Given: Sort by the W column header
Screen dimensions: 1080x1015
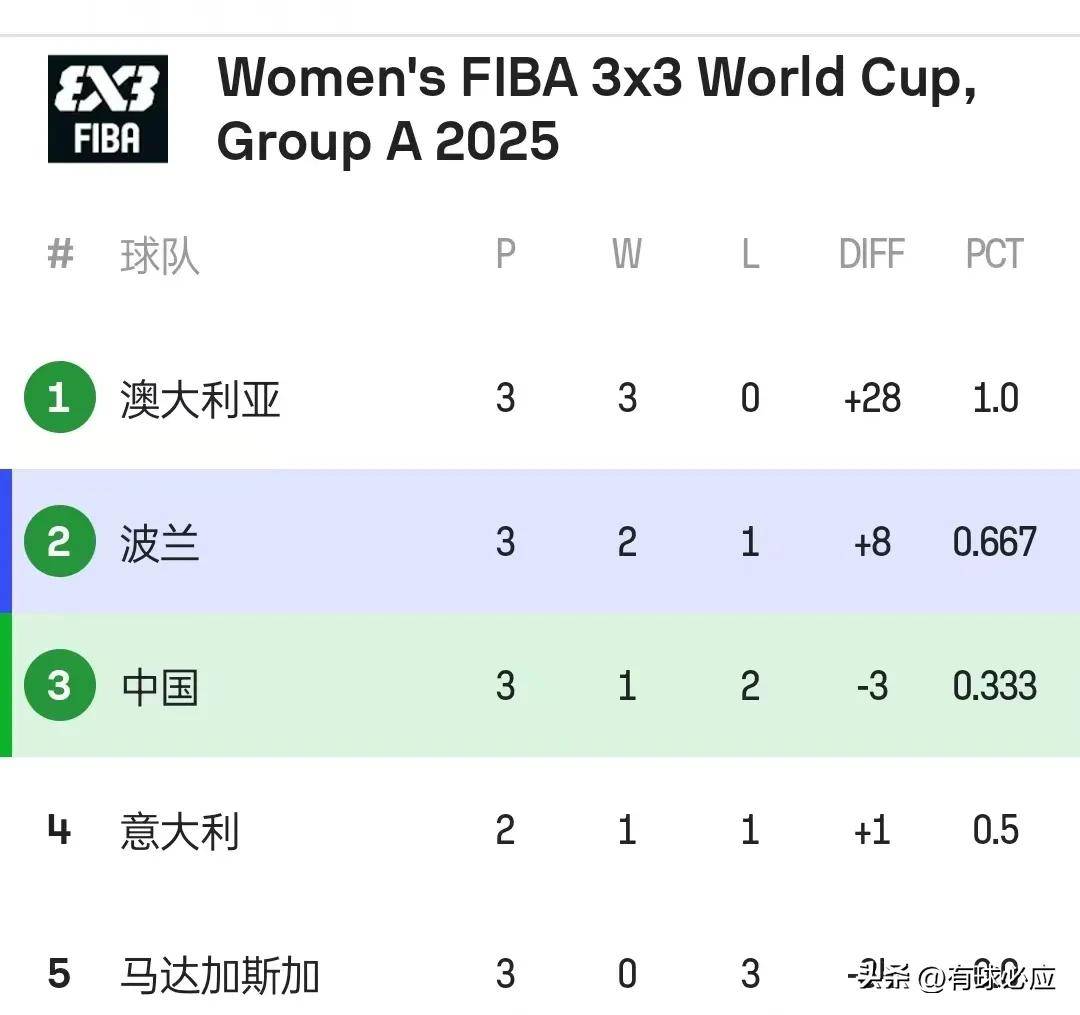Looking at the screenshot, I should (x=627, y=253).
